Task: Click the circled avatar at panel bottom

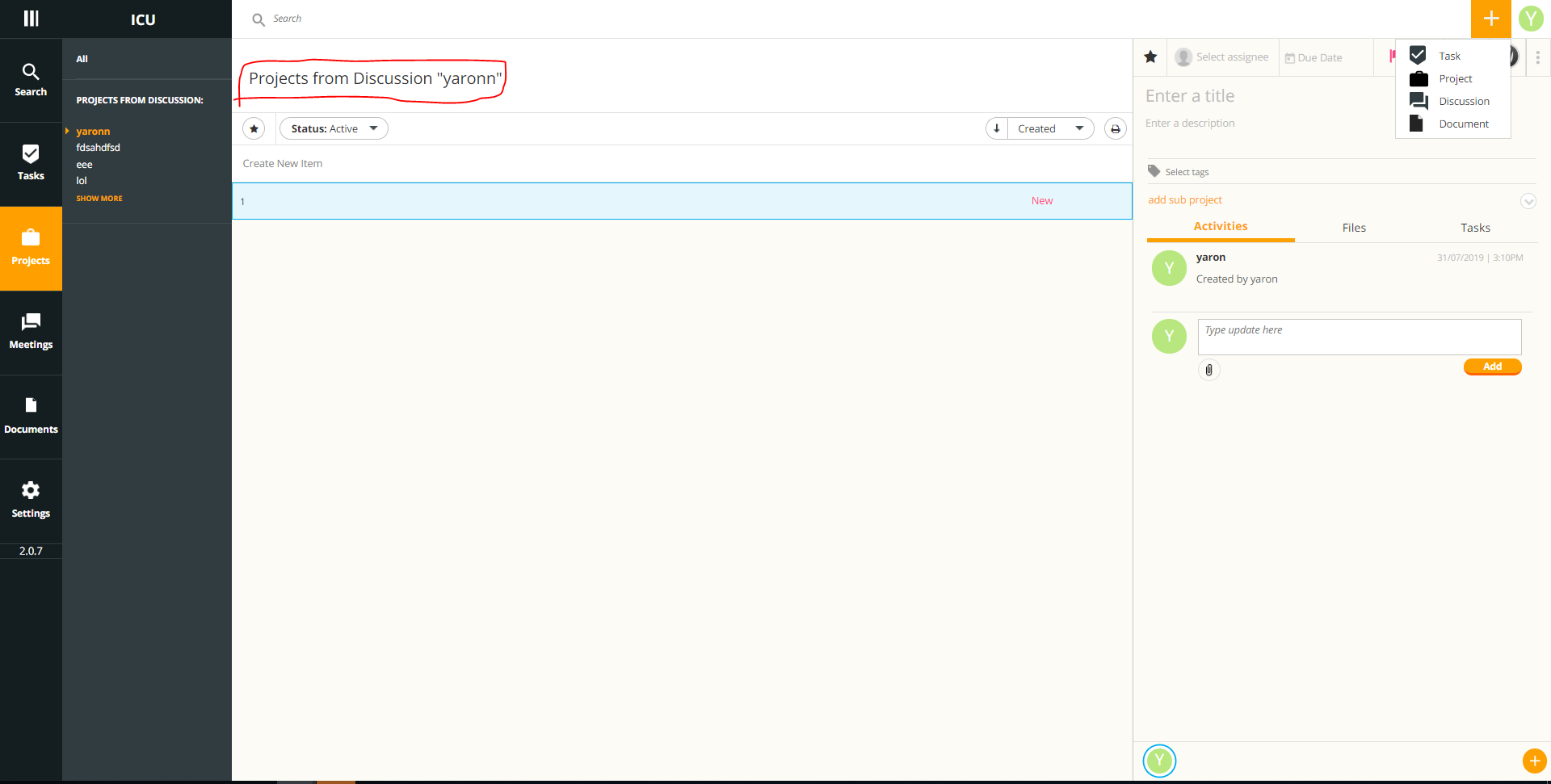Action: tap(1159, 761)
